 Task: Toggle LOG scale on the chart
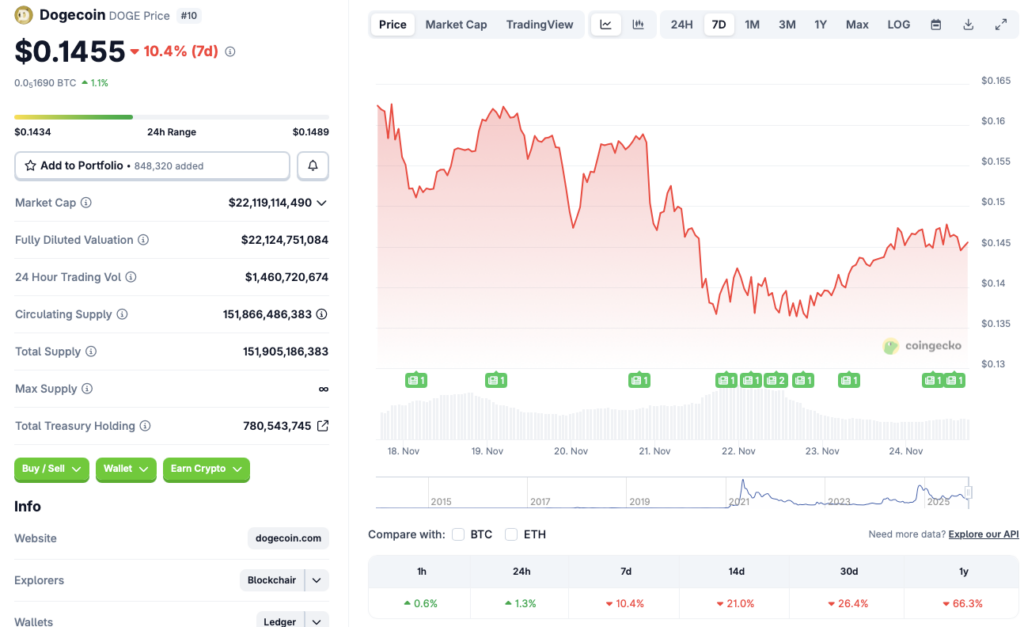click(x=897, y=24)
